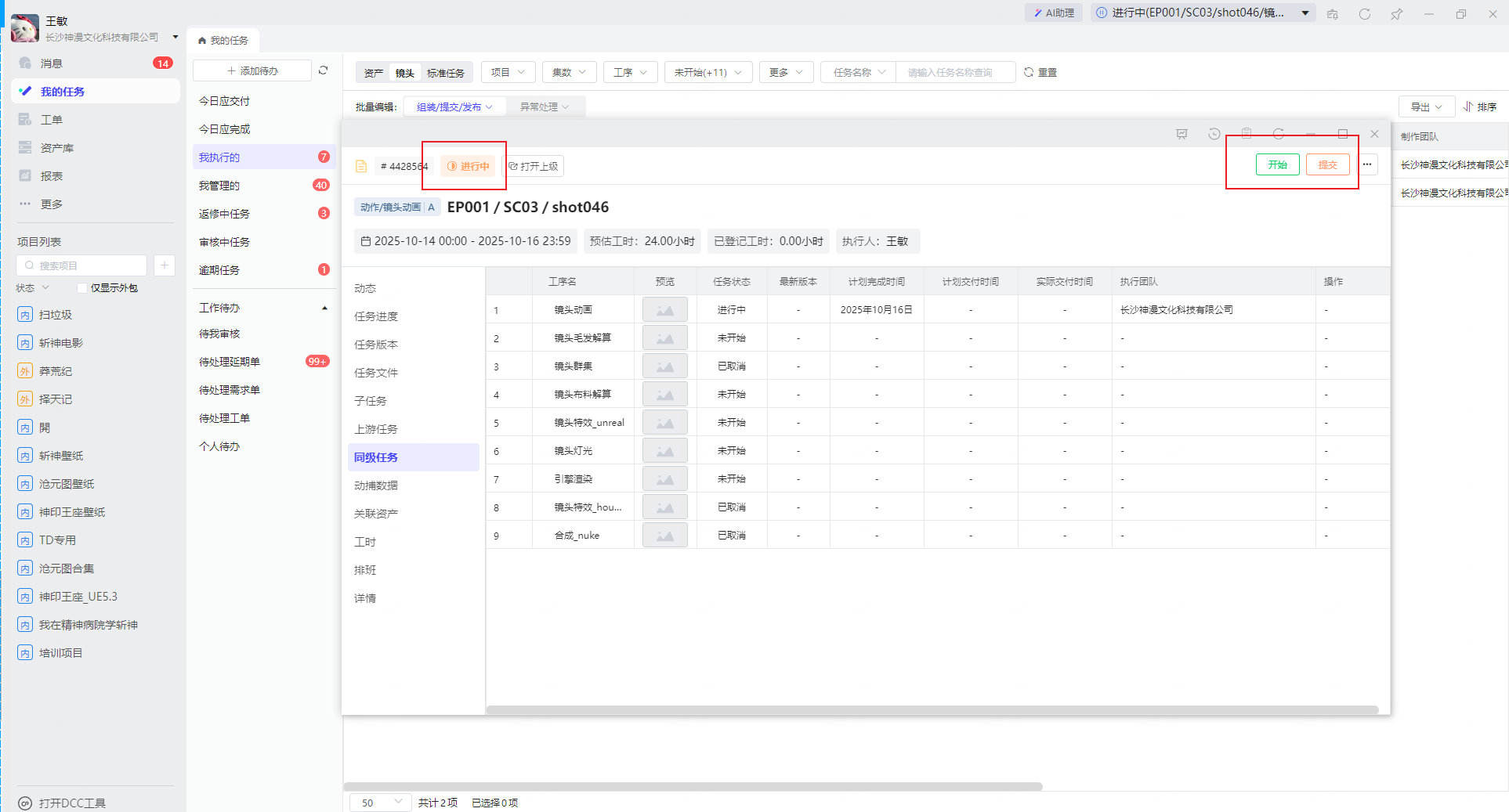Click the green 开始 button
Screen dimensions: 1509x812
(1277, 164)
